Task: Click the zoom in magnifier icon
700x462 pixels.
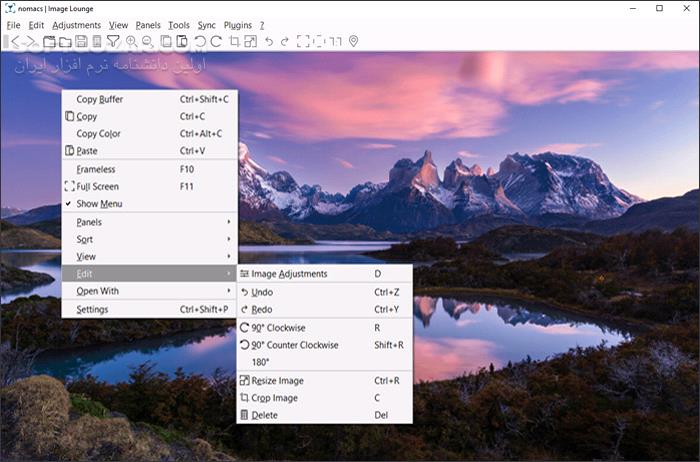Action: [x=131, y=41]
